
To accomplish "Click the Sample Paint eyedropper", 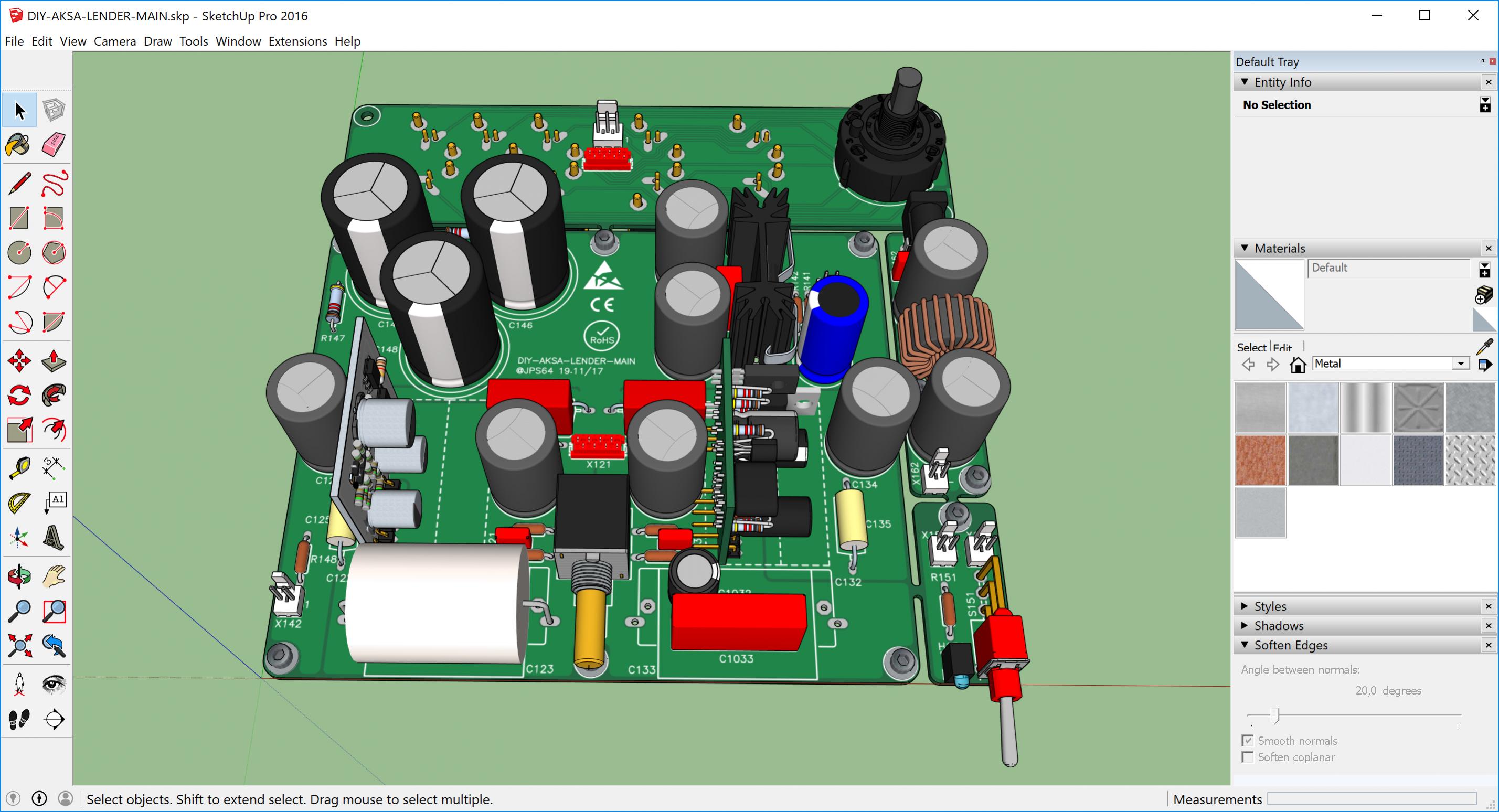I will click(1485, 346).
